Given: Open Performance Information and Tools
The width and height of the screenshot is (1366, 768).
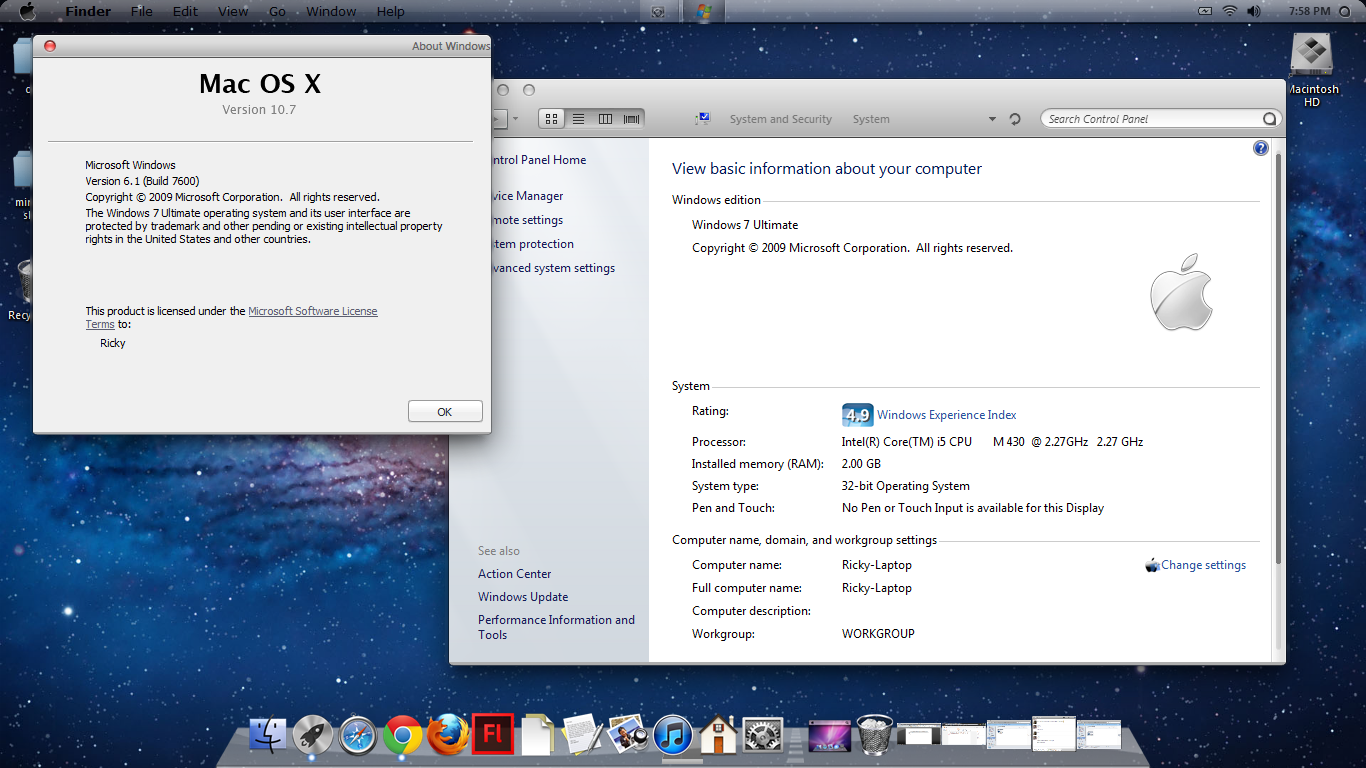Looking at the screenshot, I should point(556,627).
